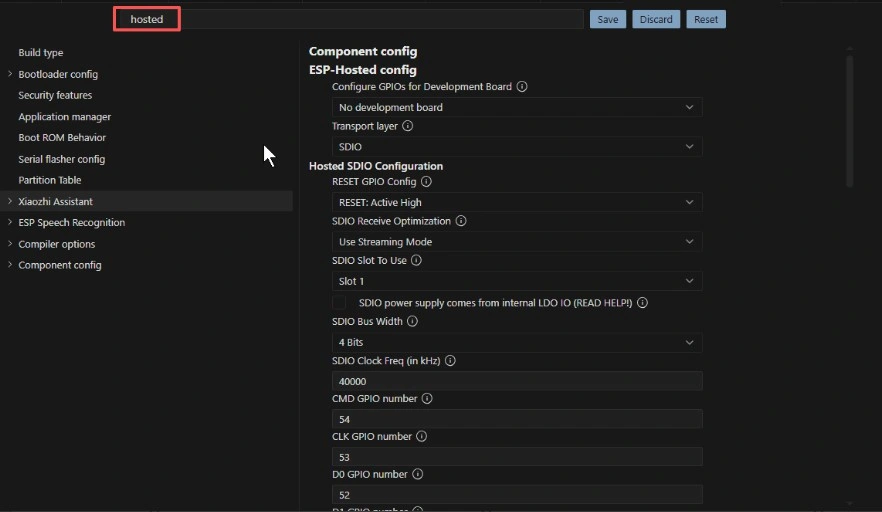Enable SDIO power supply from internal LDO checkbox

point(340,302)
